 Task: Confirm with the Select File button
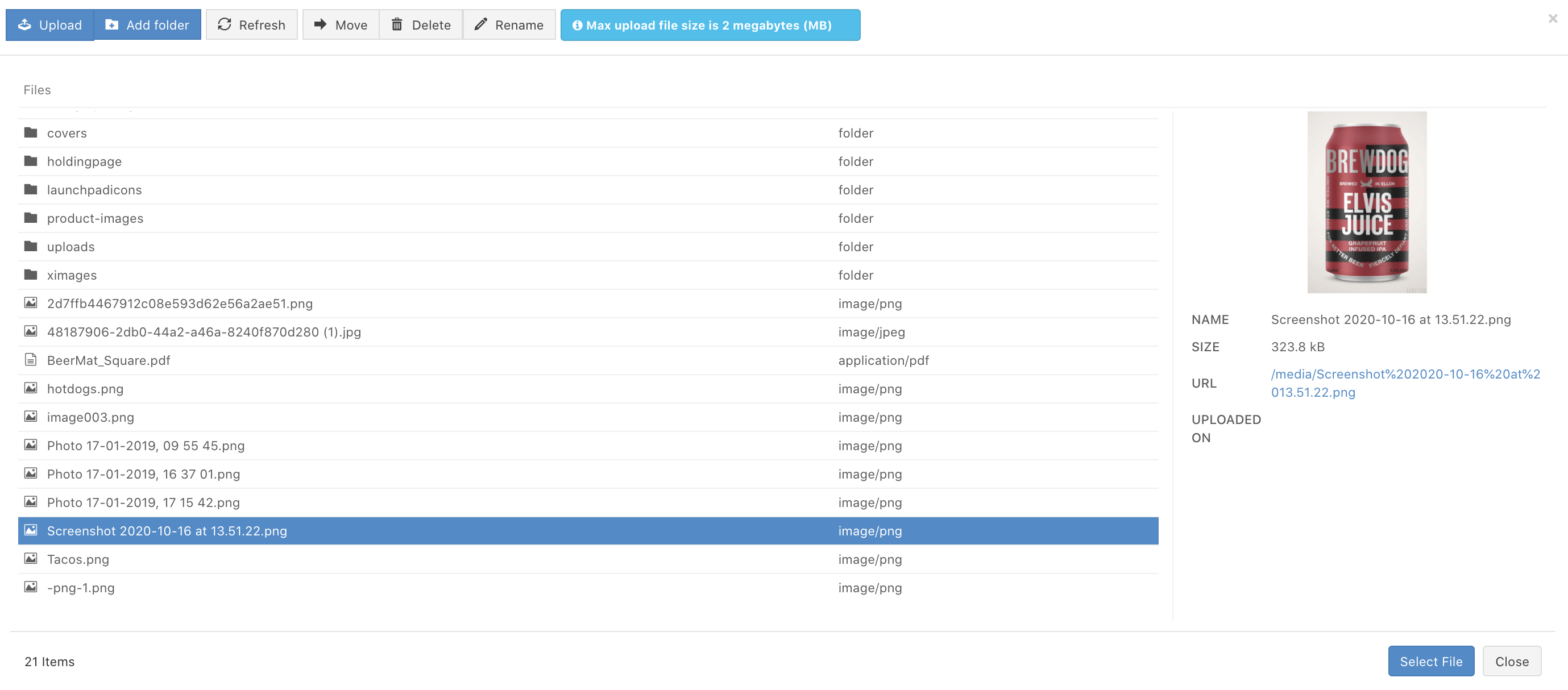click(1430, 662)
